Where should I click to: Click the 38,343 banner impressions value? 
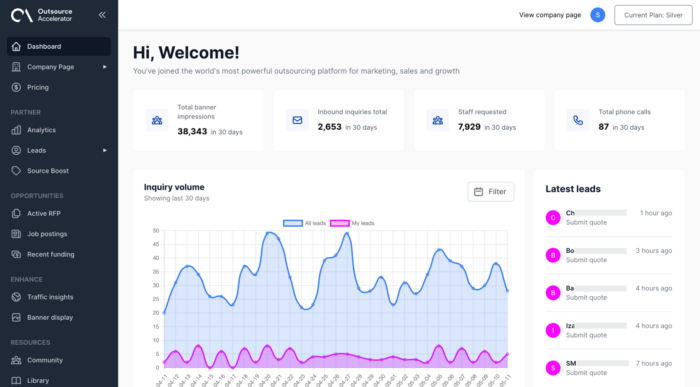192,131
